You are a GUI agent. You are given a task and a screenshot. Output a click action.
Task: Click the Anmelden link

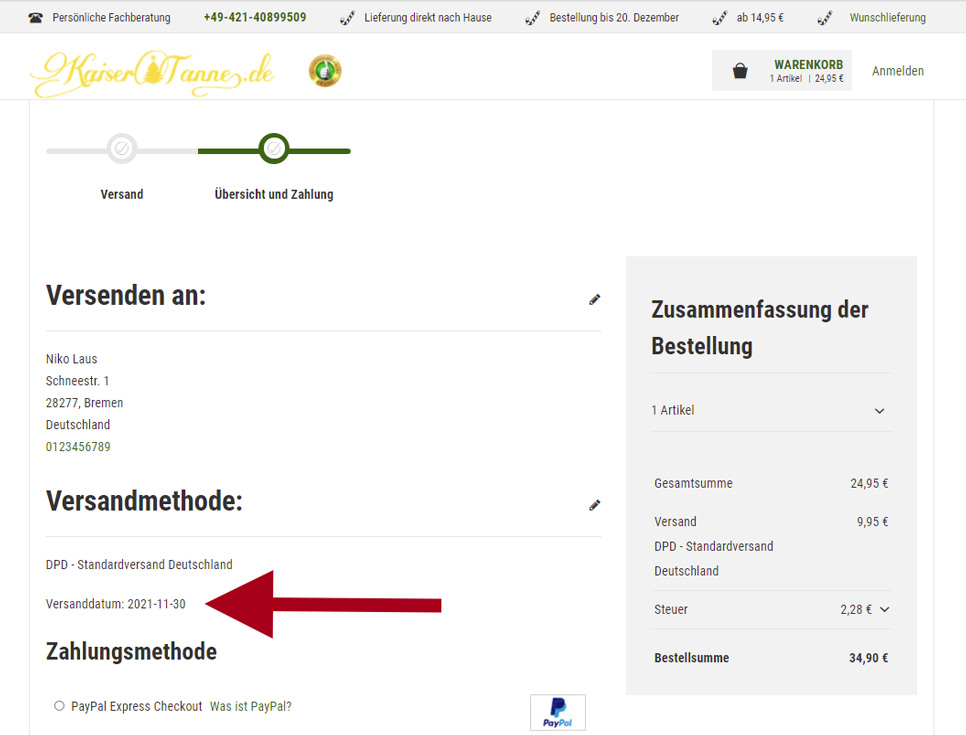tap(897, 71)
